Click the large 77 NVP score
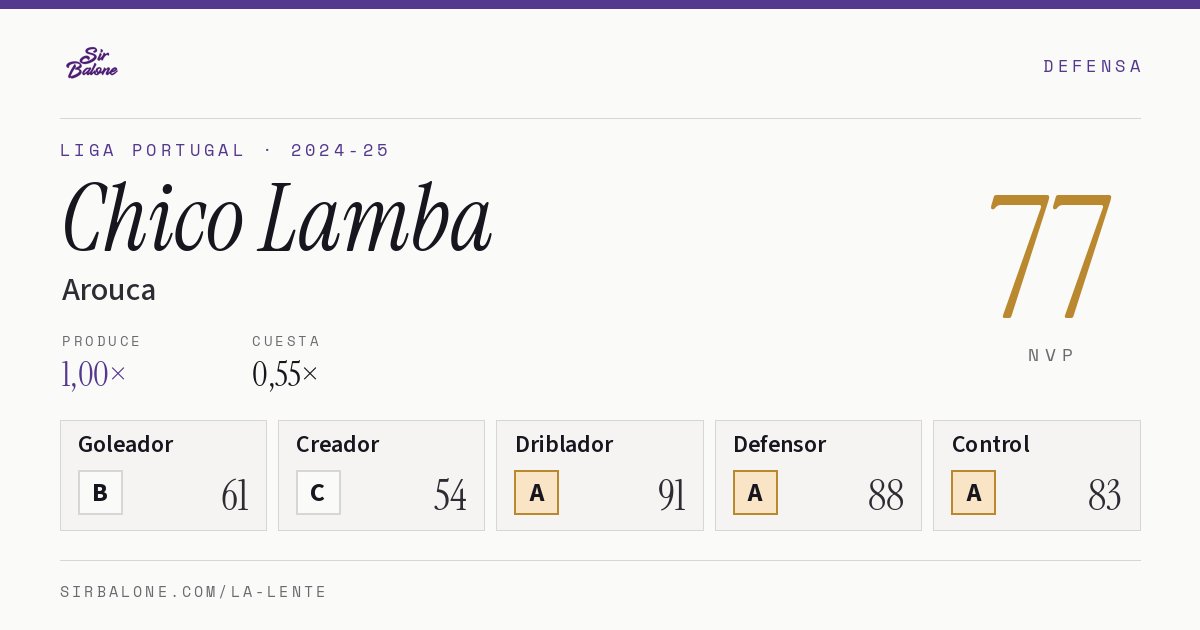Image resolution: width=1200 pixels, height=630 pixels. tap(1050, 256)
